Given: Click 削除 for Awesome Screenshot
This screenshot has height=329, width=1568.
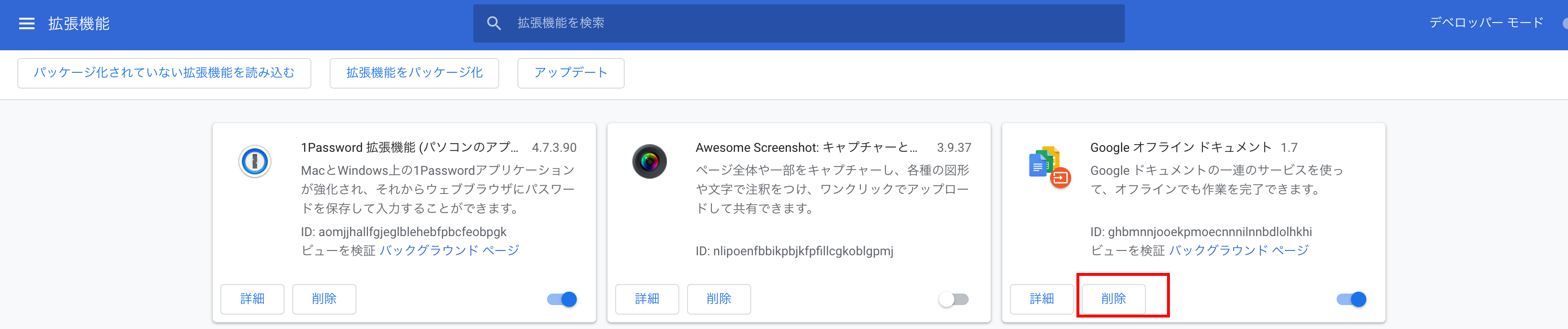Looking at the screenshot, I should pyautogui.click(x=719, y=299).
